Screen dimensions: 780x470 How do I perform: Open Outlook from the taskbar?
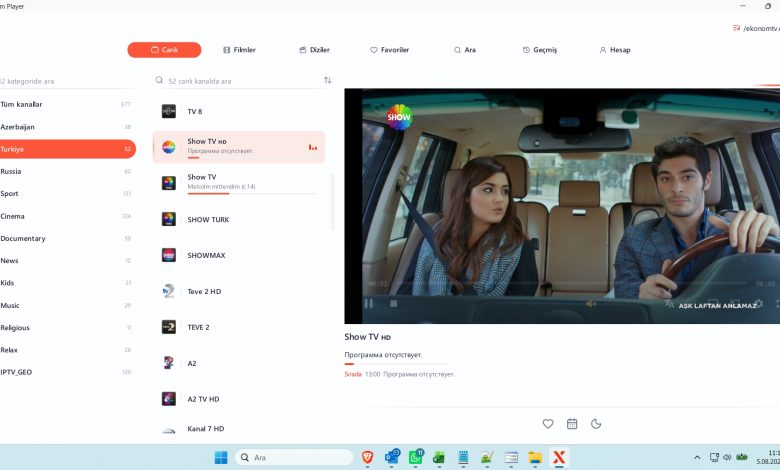[392, 457]
